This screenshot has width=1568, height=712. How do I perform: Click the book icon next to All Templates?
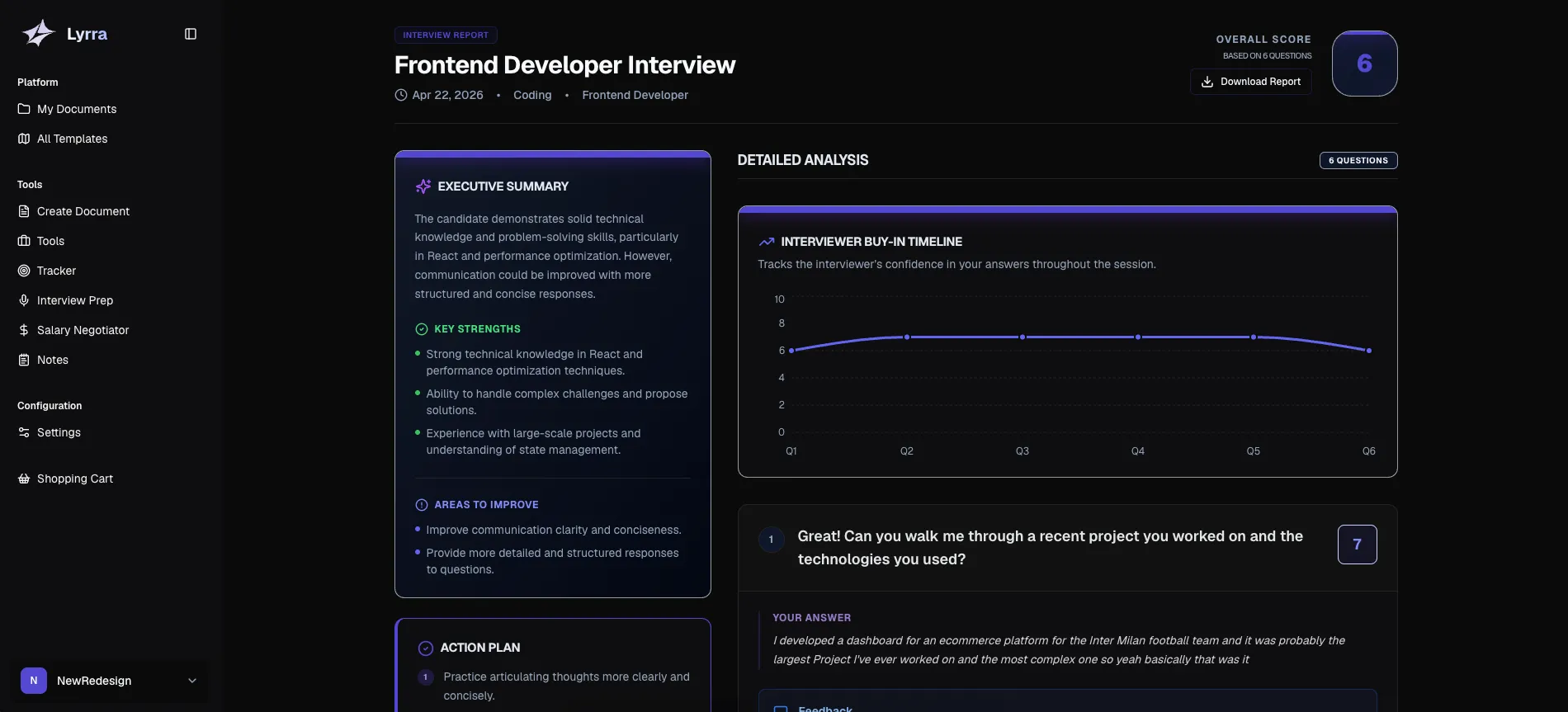pyautogui.click(x=24, y=139)
